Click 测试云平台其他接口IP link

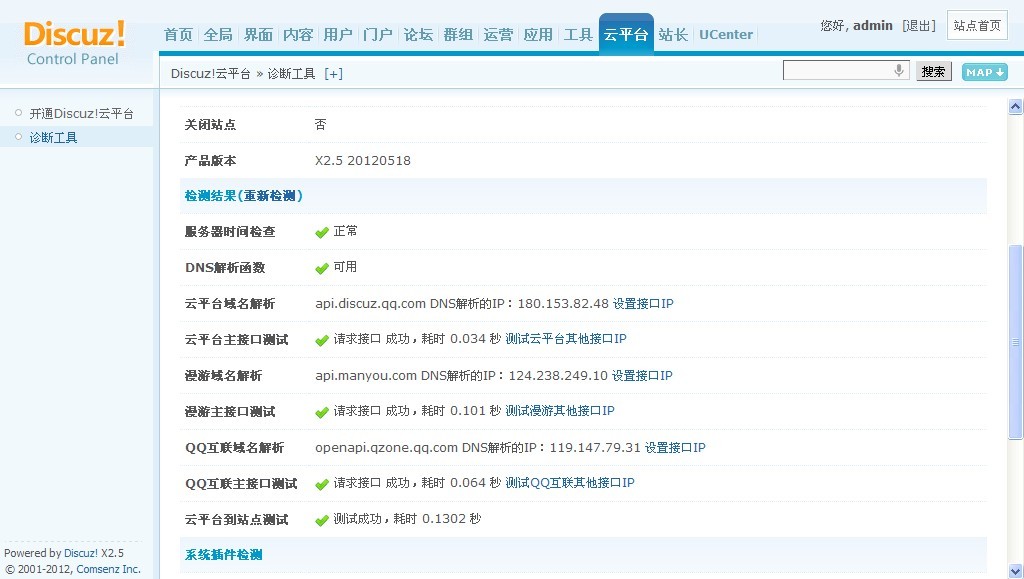point(566,339)
